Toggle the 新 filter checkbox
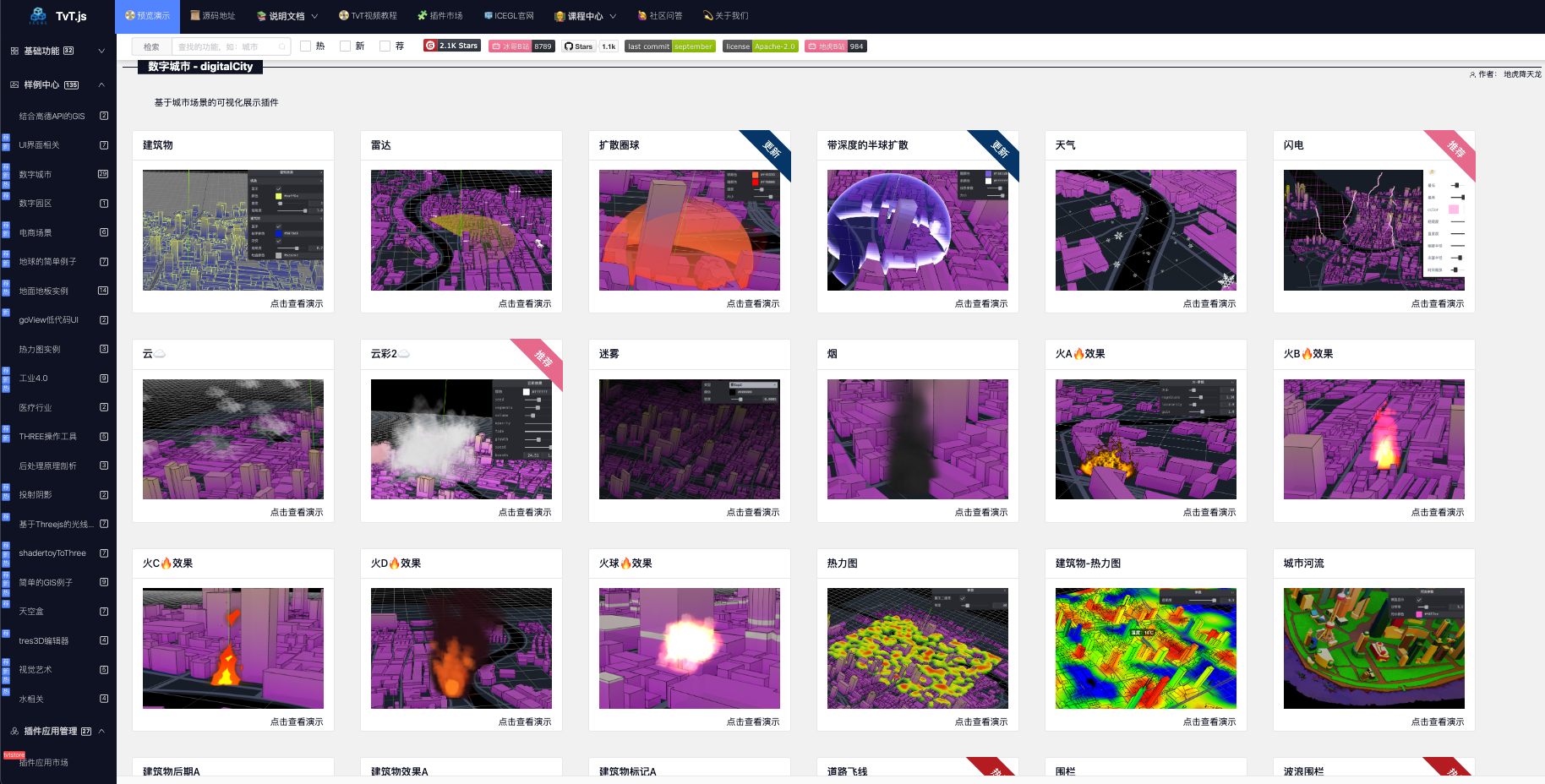 (345, 46)
